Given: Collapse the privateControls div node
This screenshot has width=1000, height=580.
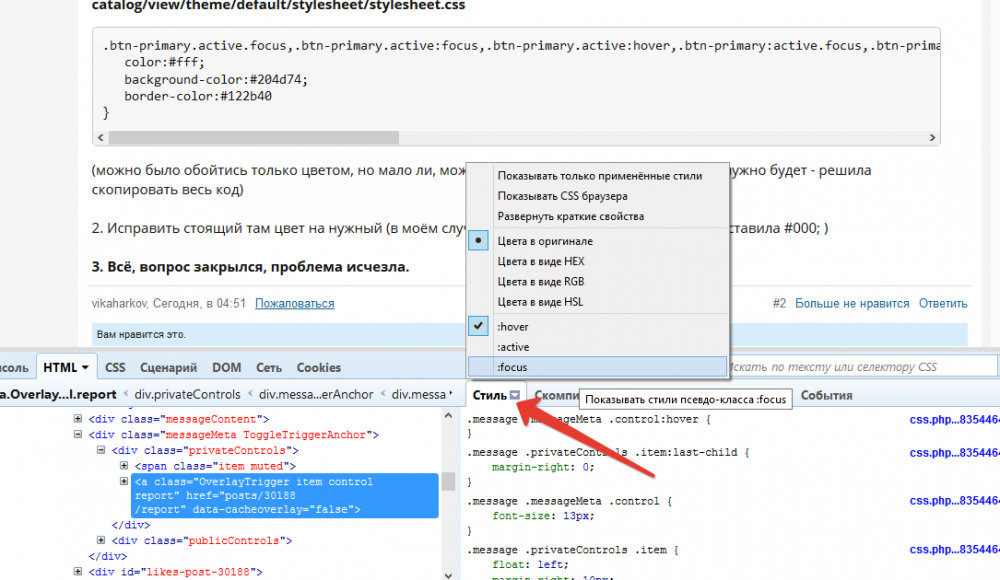Looking at the screenshot, I should tap(101, 450).
